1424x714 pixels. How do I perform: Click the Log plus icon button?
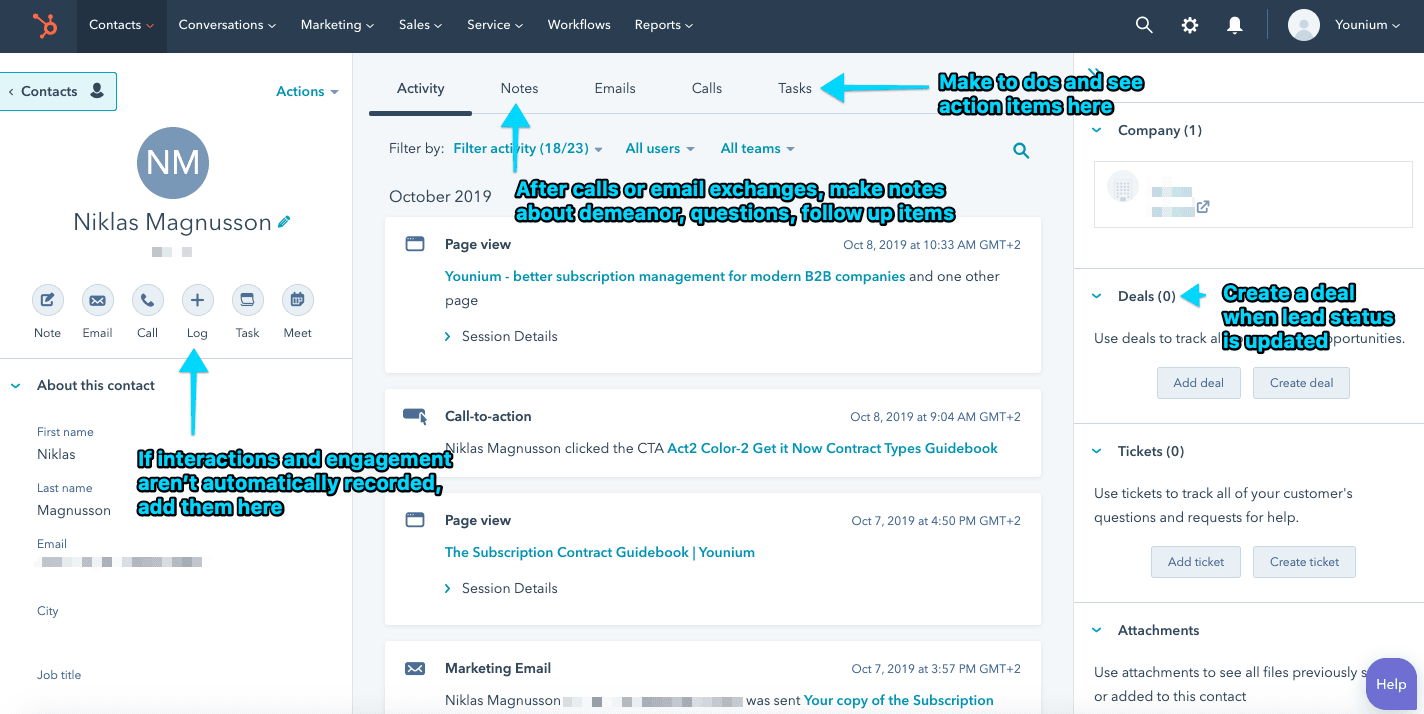coord(197,299)
